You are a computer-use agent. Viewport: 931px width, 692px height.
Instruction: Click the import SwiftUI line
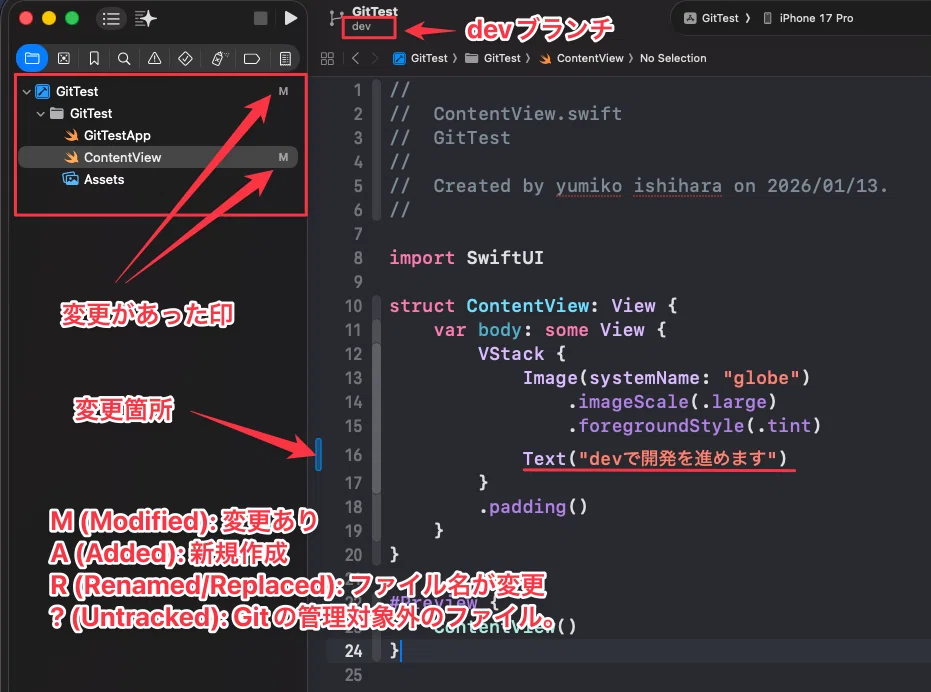coord(466,258)
